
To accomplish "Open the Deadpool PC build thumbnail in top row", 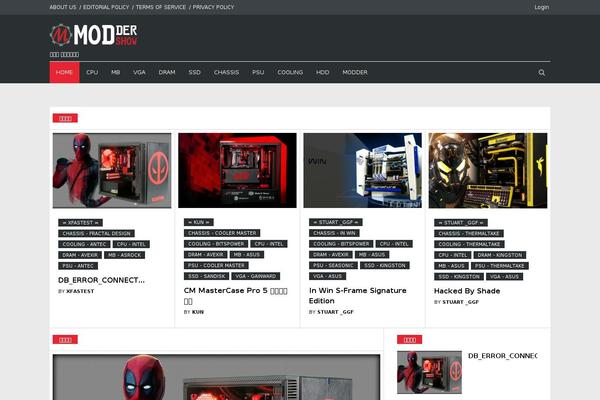I will pos(112,170).
